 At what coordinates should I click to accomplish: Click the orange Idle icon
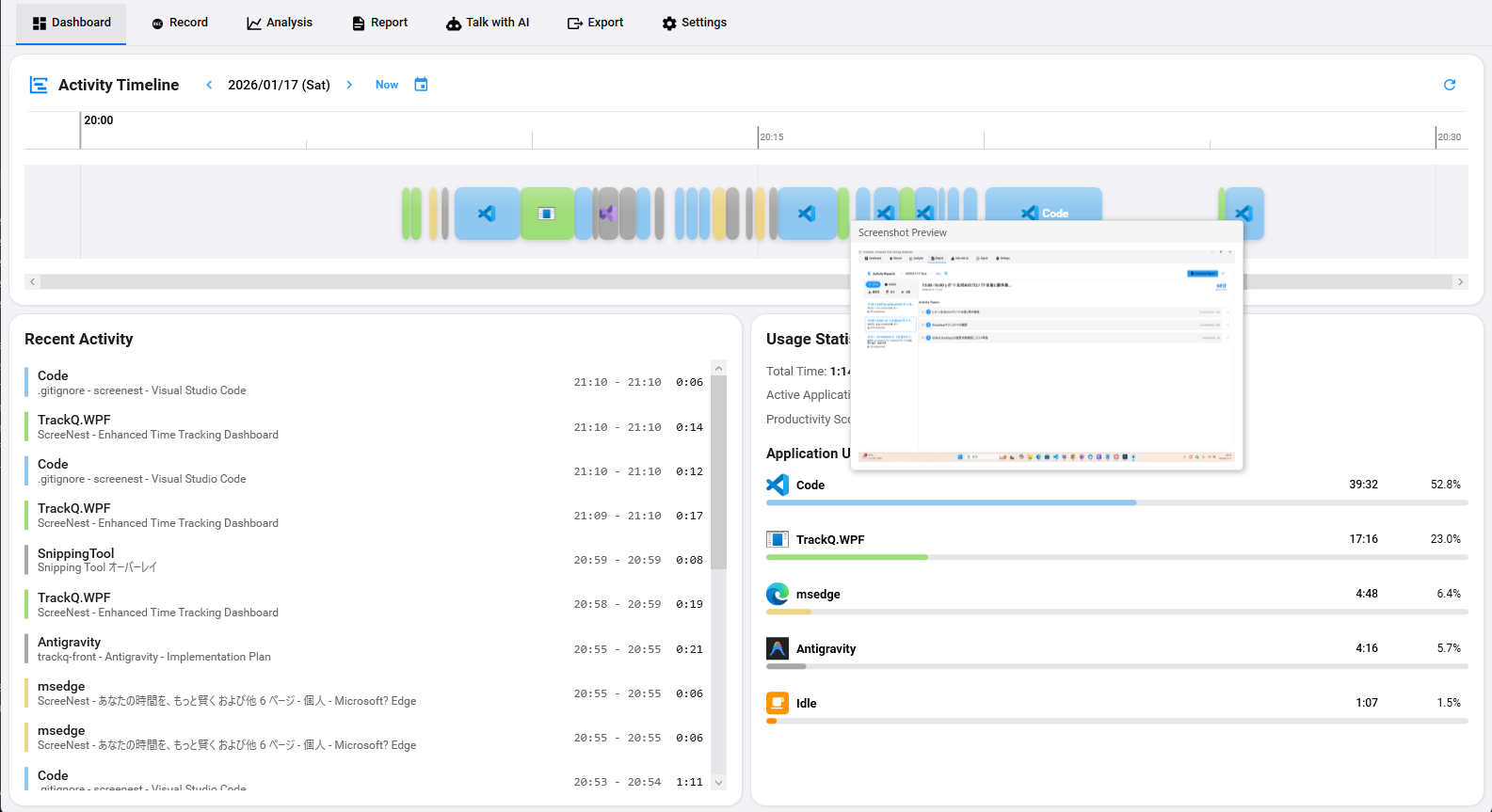point(778,703)
